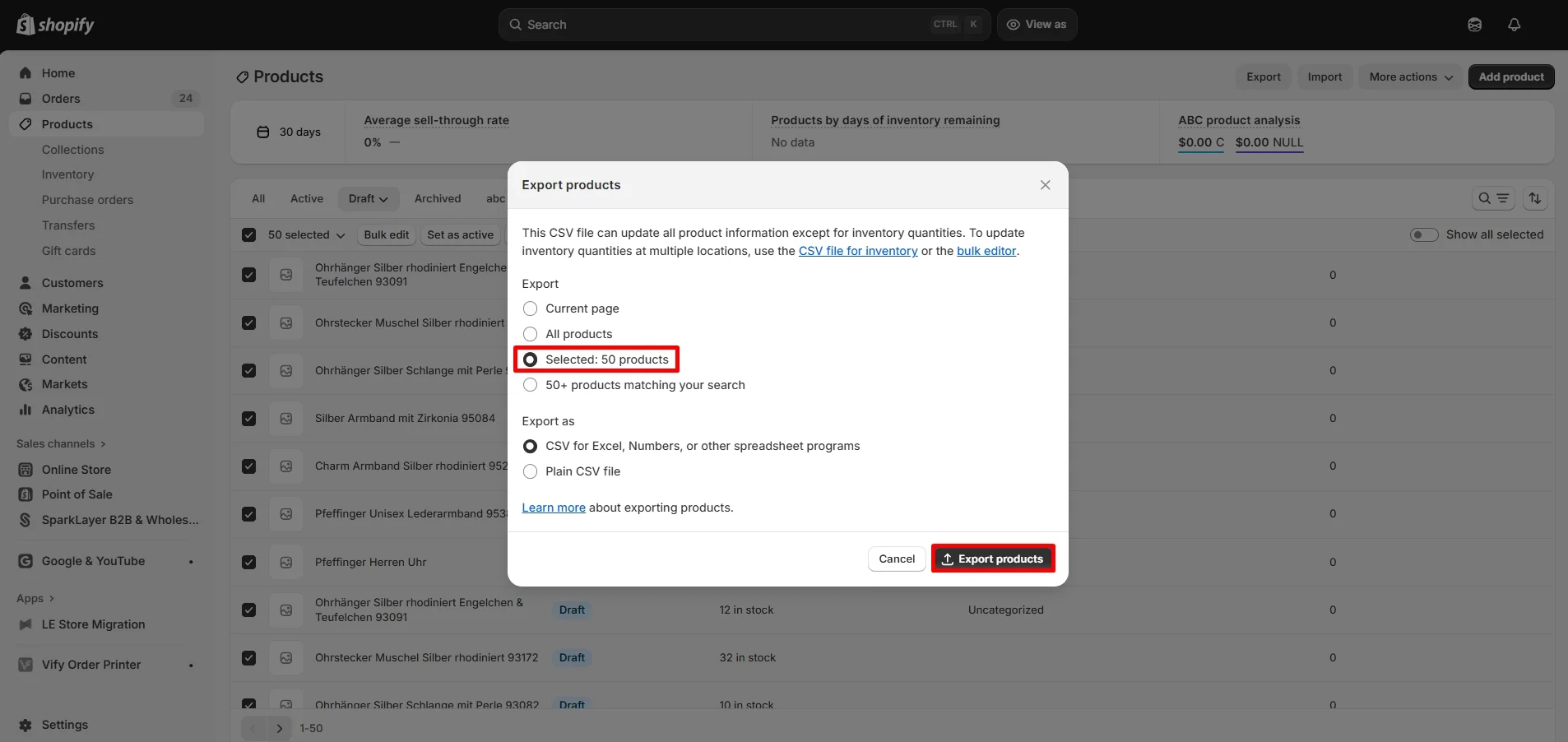The image size is (1568, 742).
Task: Open the search and filter icon above product list
Action: (x=1492, y=197)
